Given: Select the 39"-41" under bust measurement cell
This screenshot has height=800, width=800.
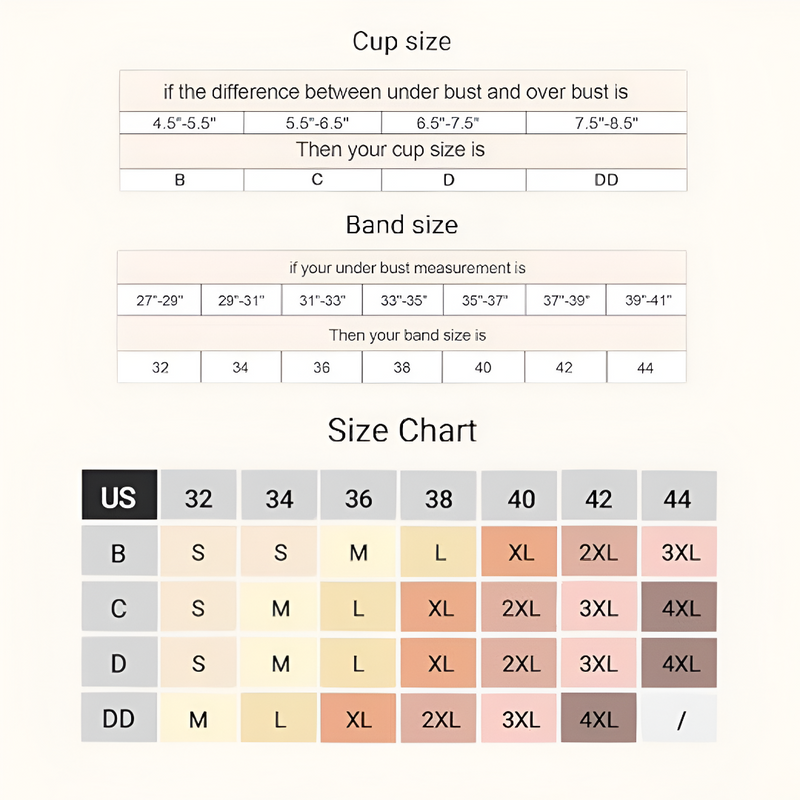Looking at the screenshot, I should click(645, 300).
